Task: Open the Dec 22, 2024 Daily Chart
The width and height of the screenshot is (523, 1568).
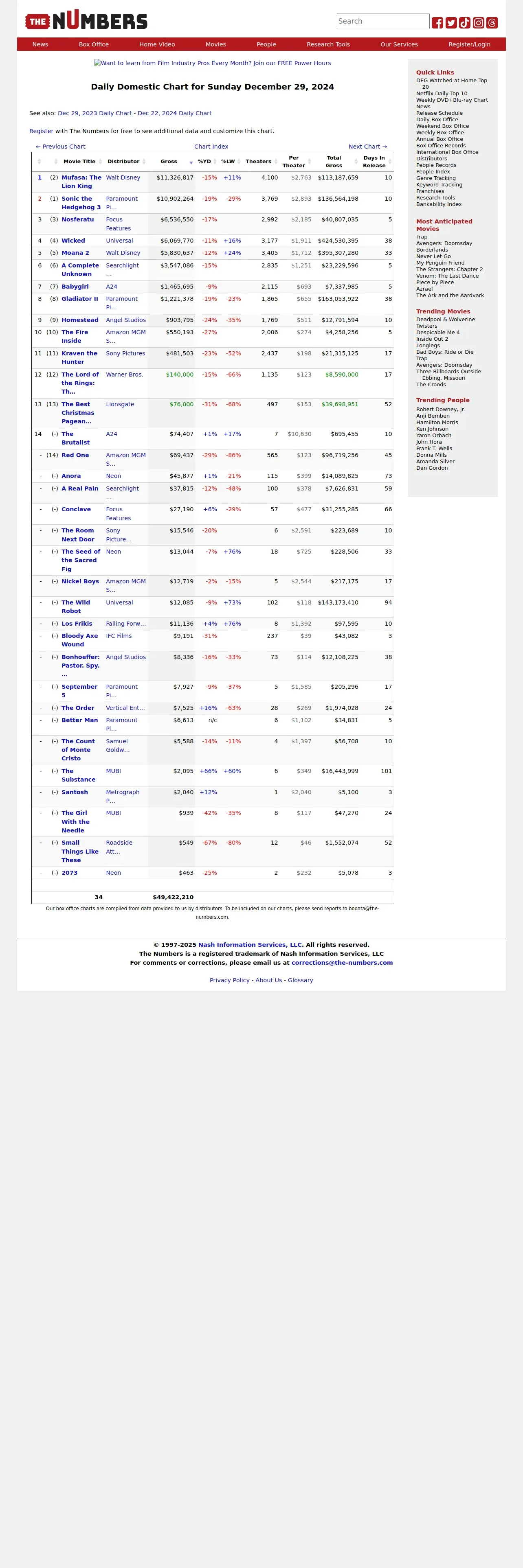Action: click(175, 113)
